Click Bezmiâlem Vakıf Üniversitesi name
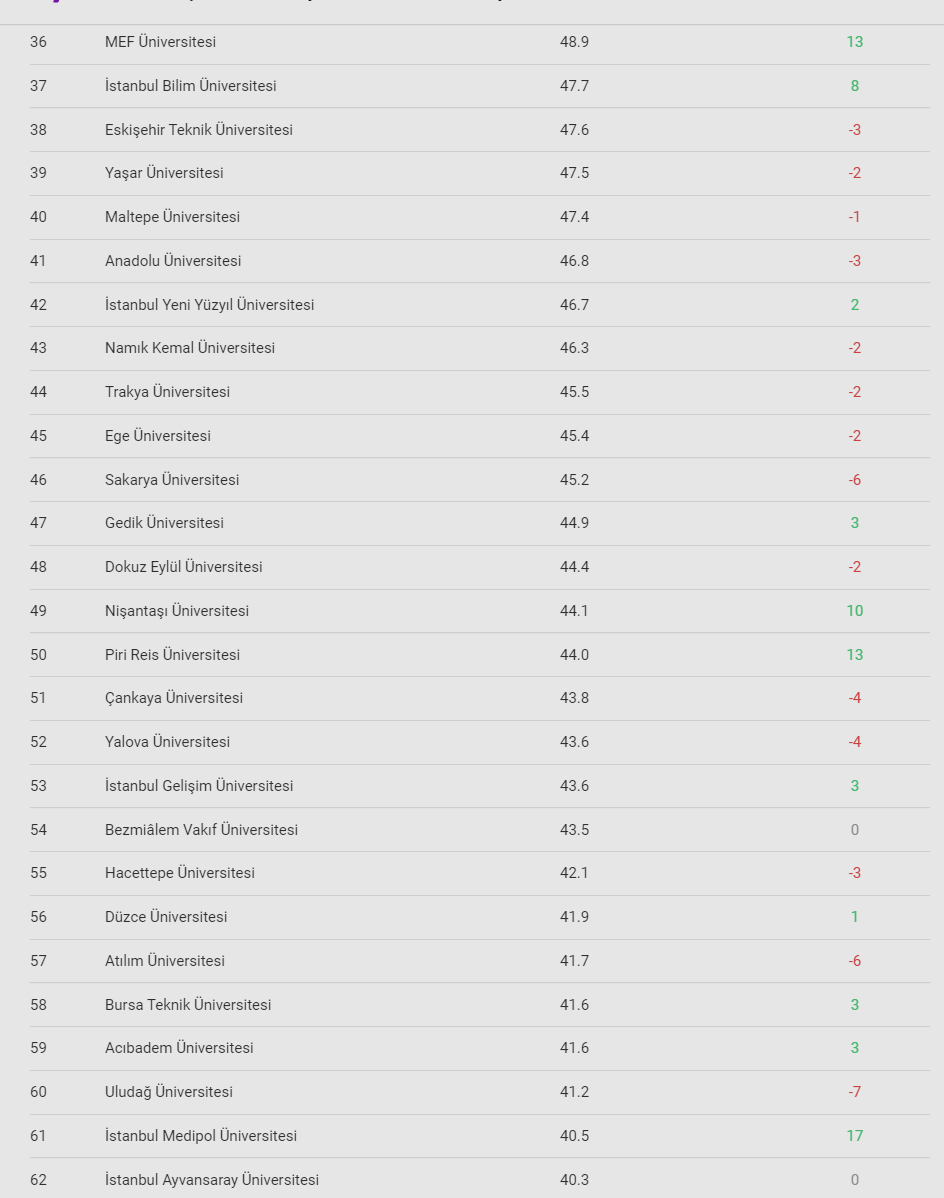The height and width of the screenshot is (1198, 944). point(201,830)
